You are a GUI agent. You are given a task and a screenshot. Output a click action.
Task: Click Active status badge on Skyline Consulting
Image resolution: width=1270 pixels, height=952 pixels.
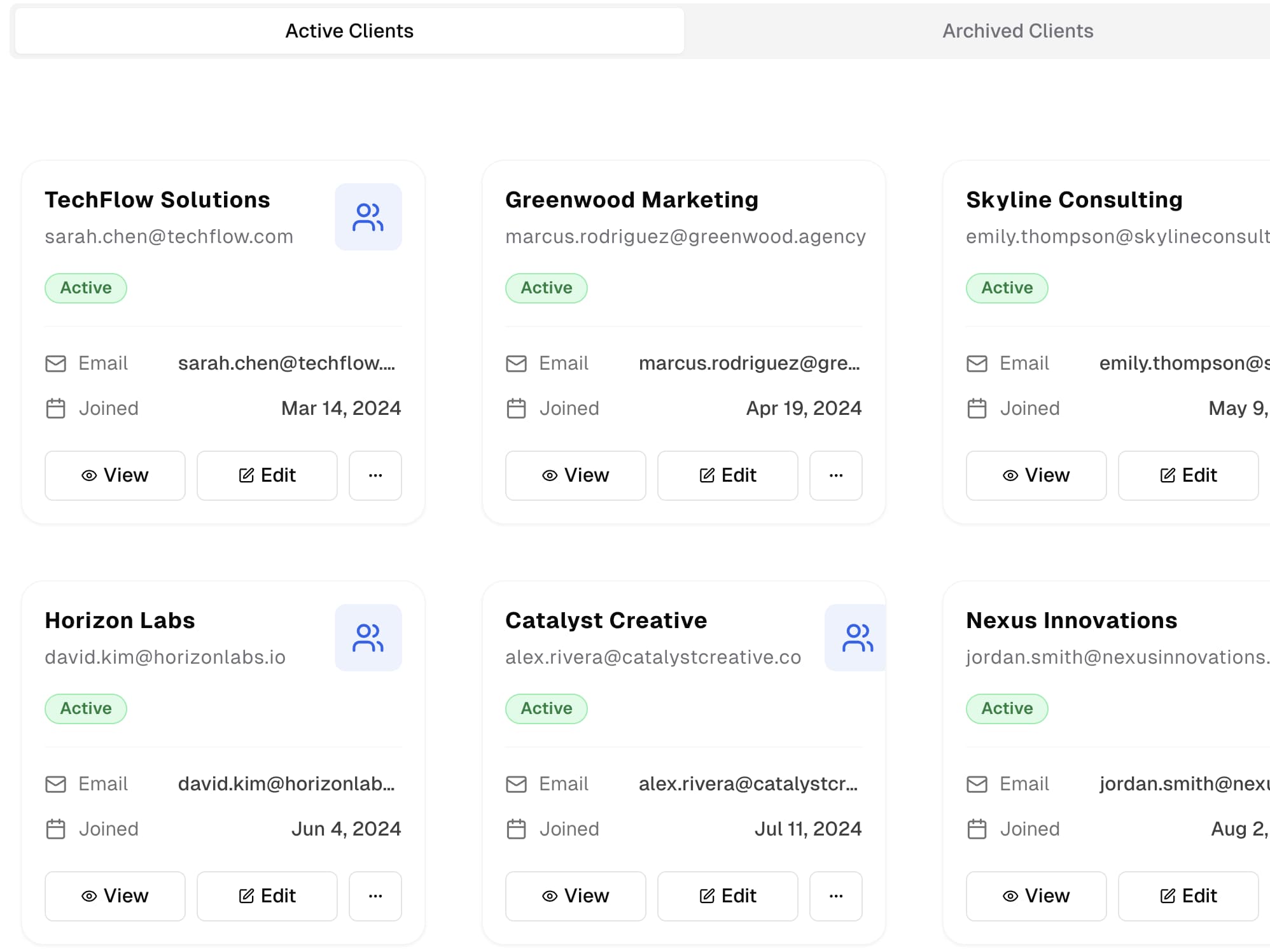click(1007, 288)
